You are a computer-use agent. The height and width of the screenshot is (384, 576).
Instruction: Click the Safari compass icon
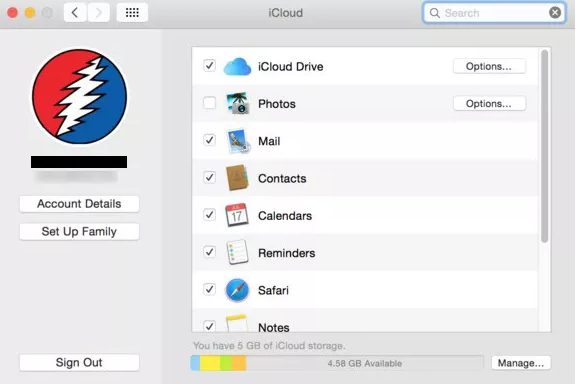click(x=237, y=290)
